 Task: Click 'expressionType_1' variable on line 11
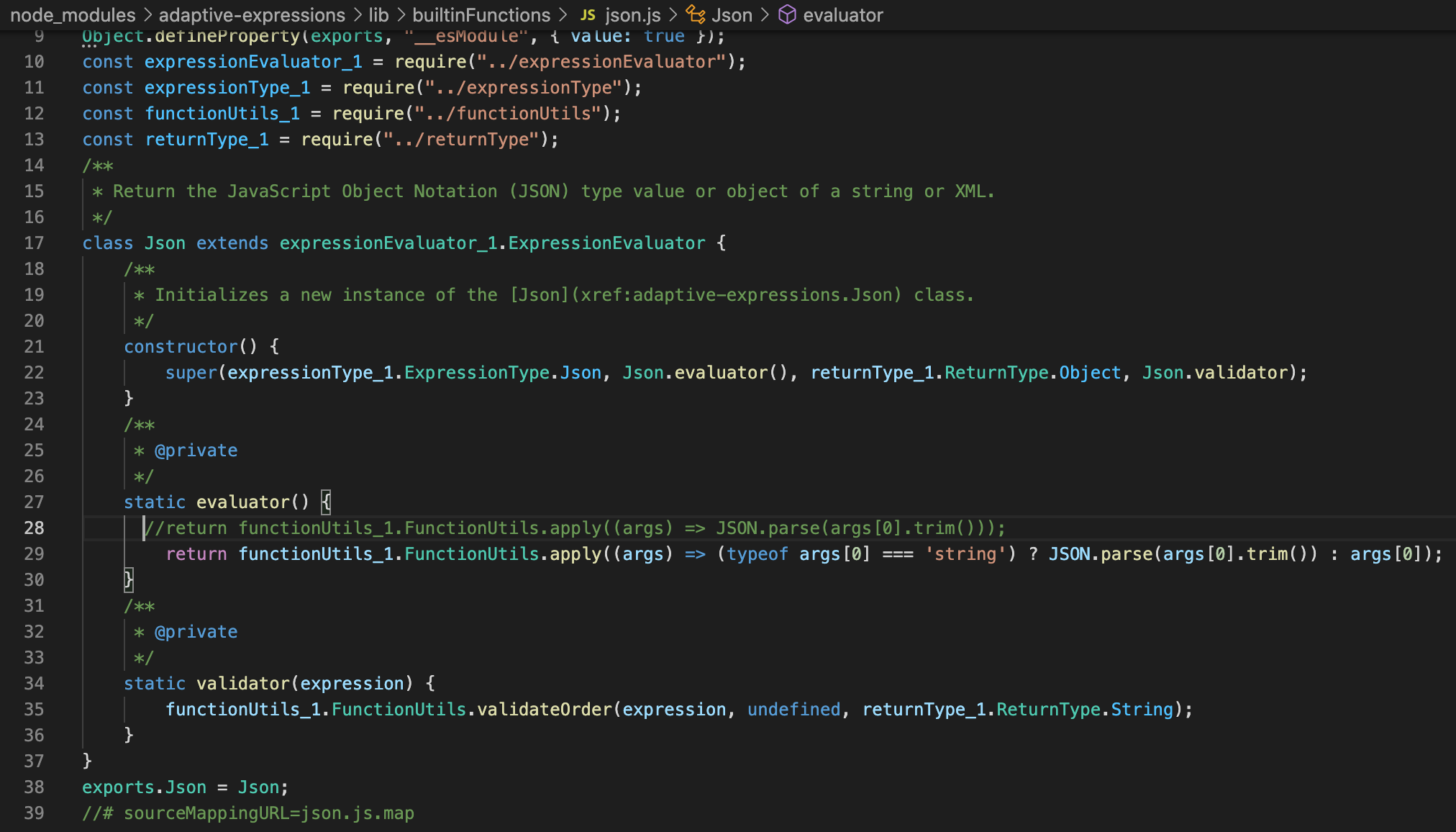227,88
